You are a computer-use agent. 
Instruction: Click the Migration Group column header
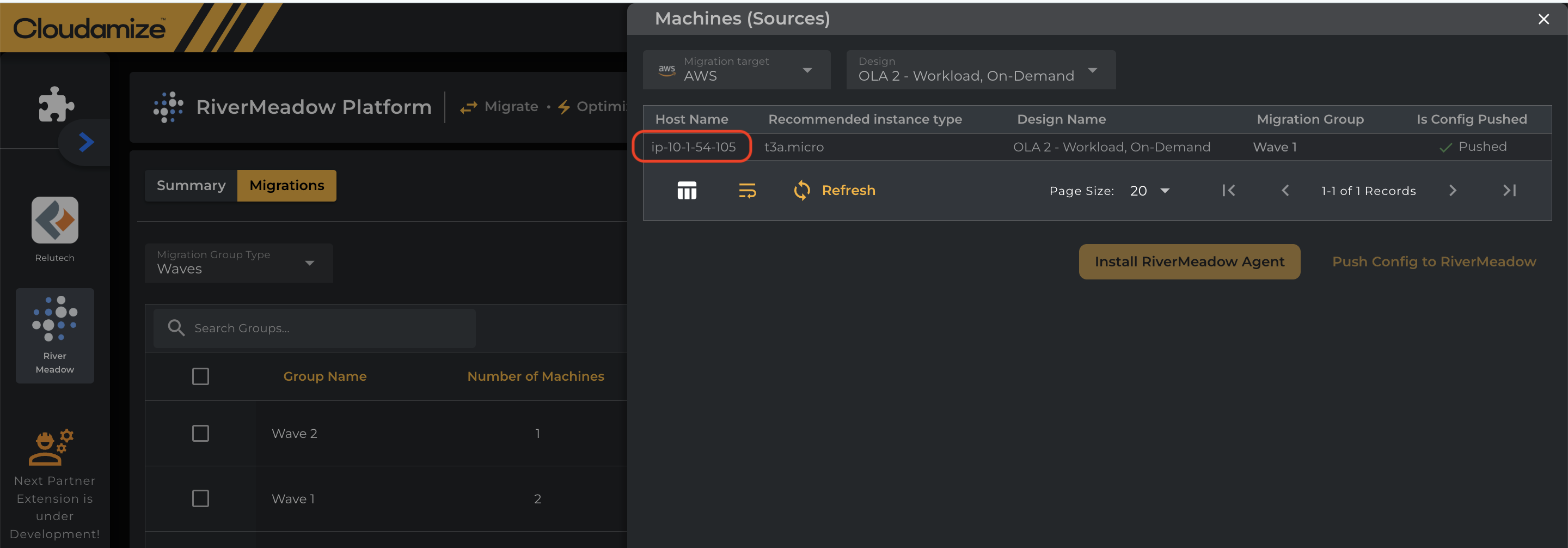coord(1310,119)
